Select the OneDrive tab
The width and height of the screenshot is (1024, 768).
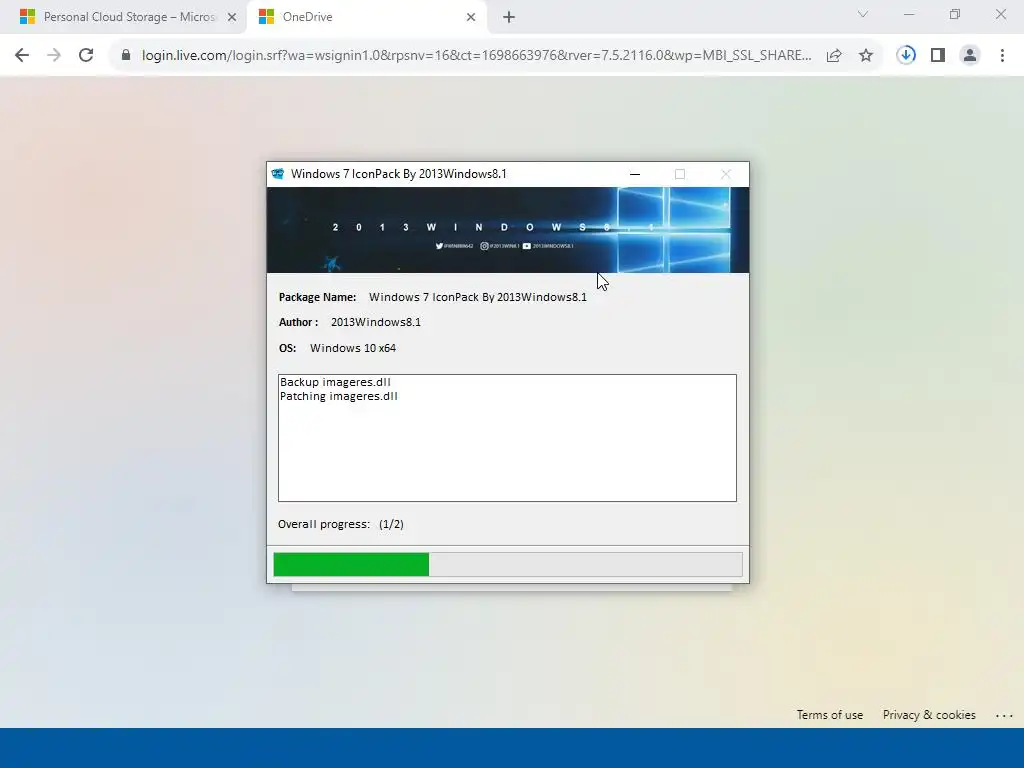(367, 17)
